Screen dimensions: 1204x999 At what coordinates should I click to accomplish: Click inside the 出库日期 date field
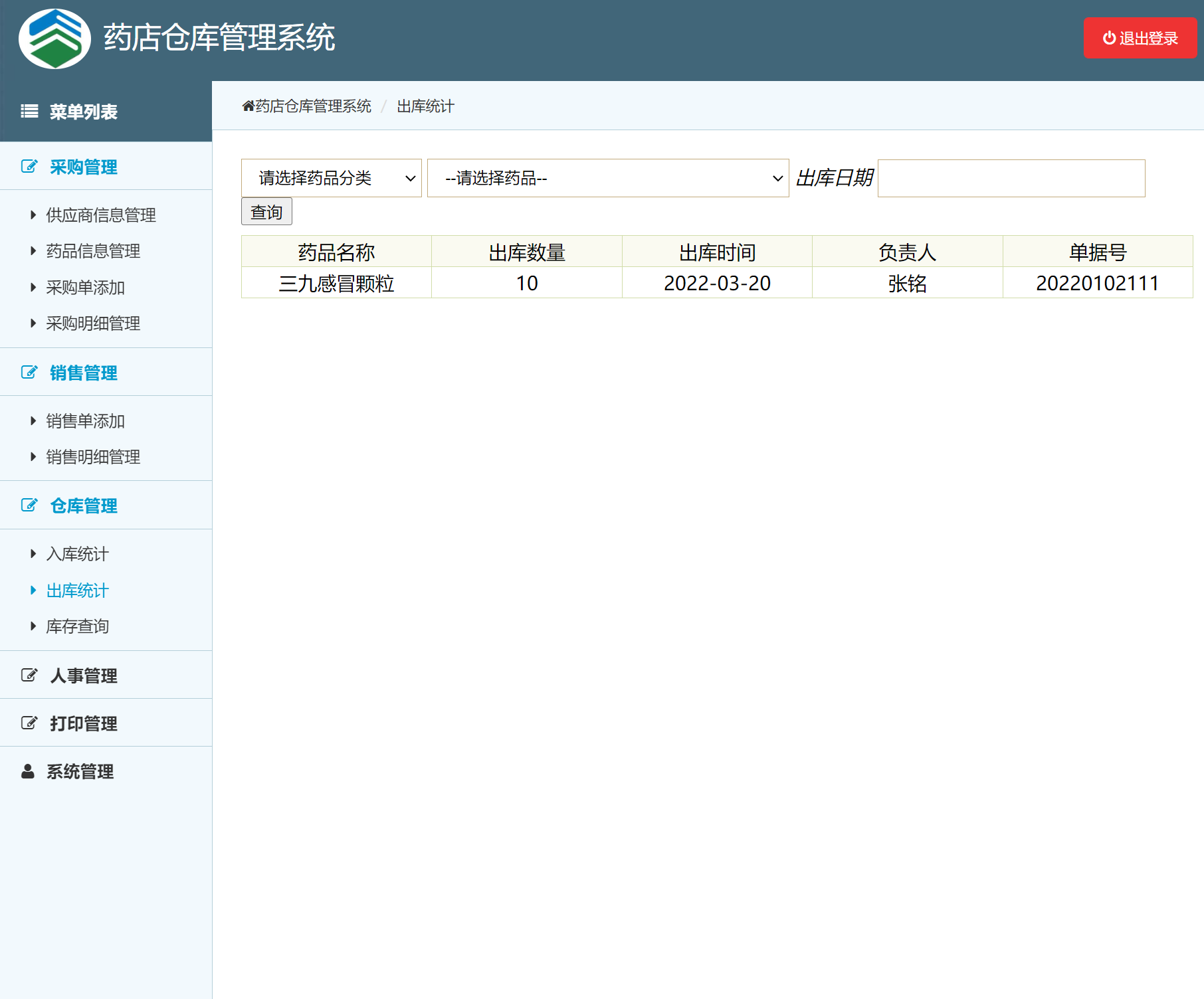tap(1010, 178)
